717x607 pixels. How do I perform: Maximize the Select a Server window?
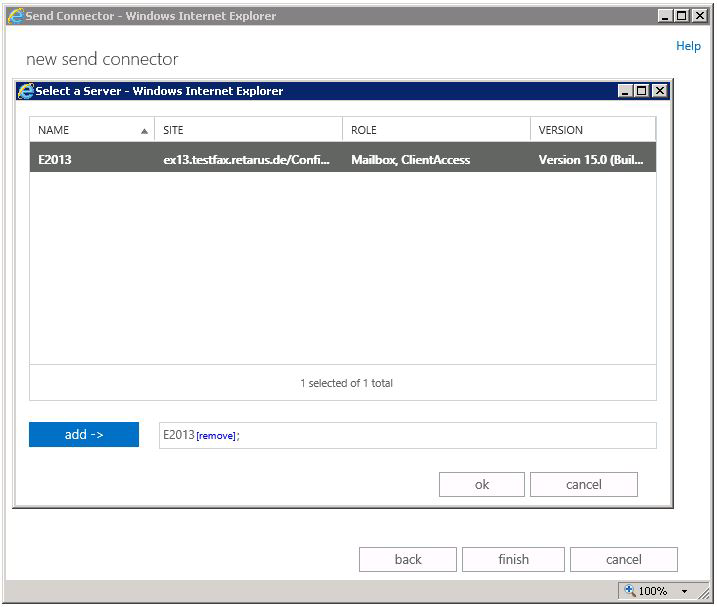click(x=642, y=91)
